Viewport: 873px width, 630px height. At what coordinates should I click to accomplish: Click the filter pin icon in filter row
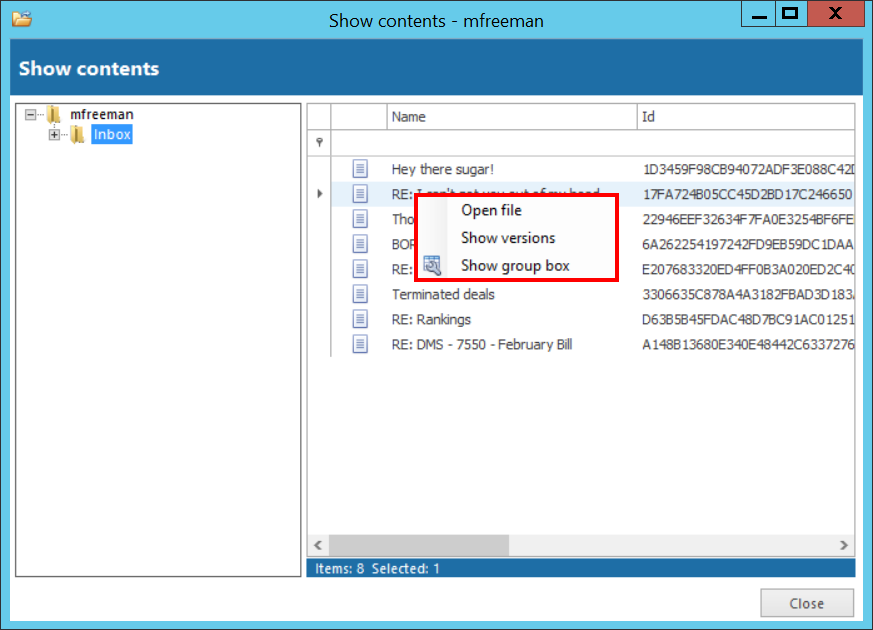coord(319,143)
